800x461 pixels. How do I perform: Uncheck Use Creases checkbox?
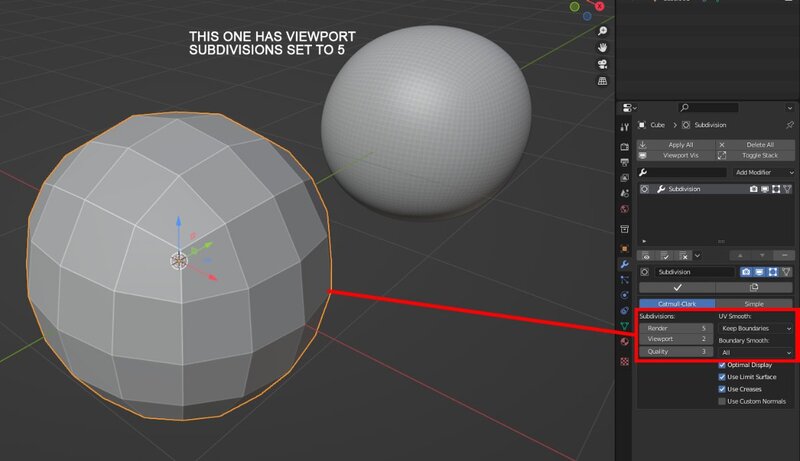722,389
